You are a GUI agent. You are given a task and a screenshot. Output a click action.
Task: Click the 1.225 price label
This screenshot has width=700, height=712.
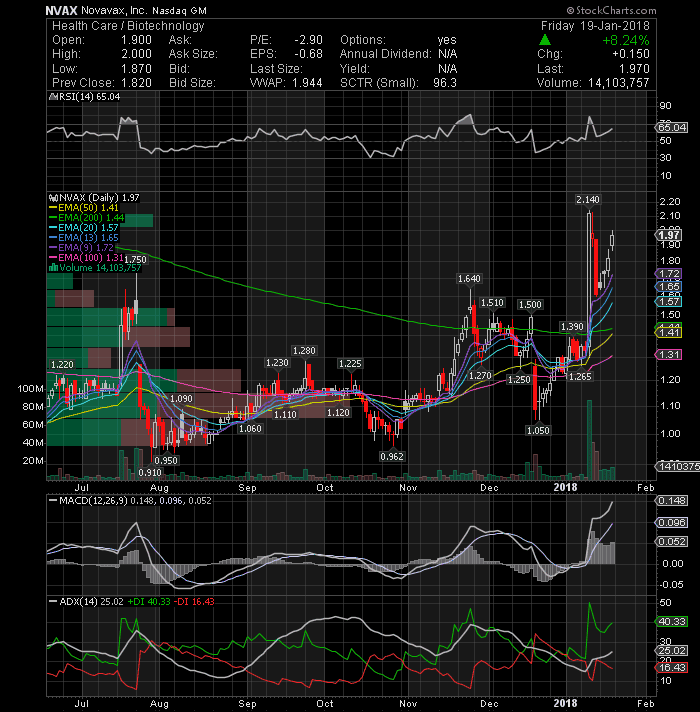(x=350, y=363)
